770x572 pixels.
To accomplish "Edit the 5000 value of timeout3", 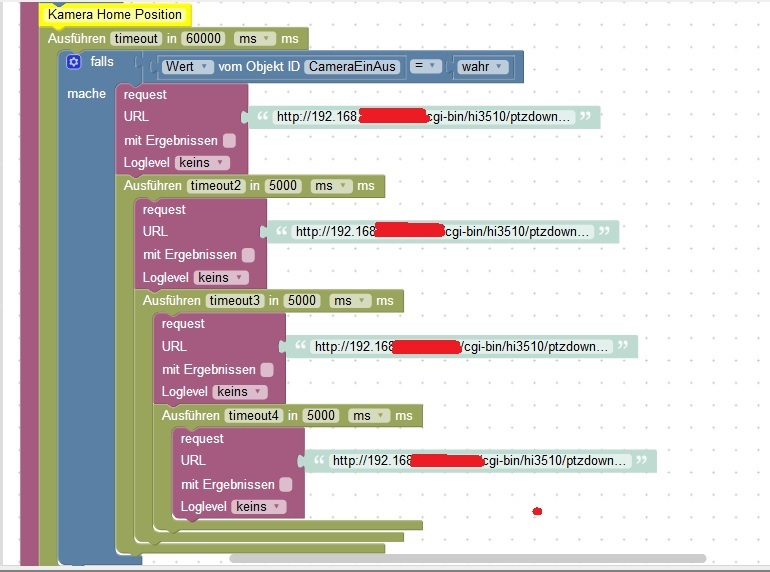I will pyautogui.click(x=302, y=300).
